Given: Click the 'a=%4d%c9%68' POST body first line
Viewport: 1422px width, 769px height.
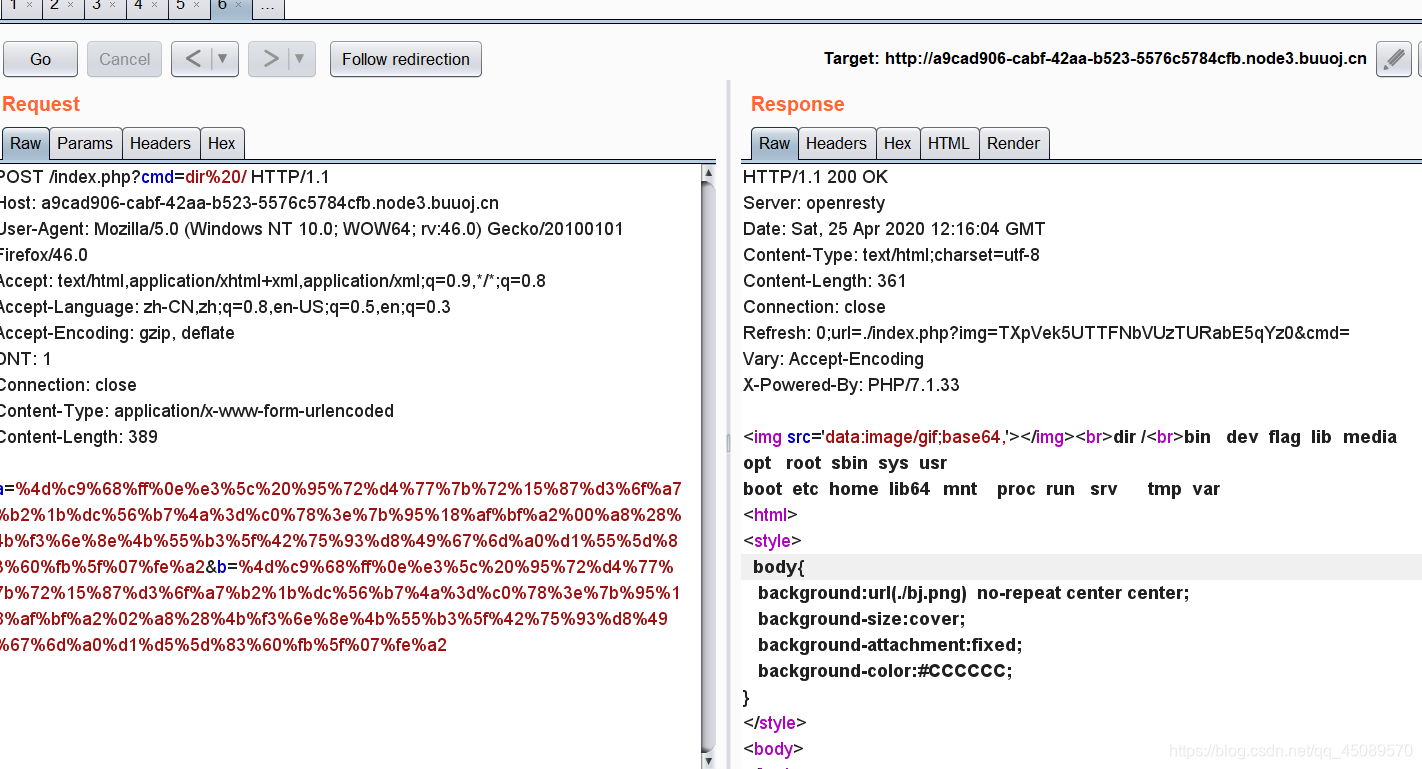Looking at the screenshot, I should click(x=341, y=489).
